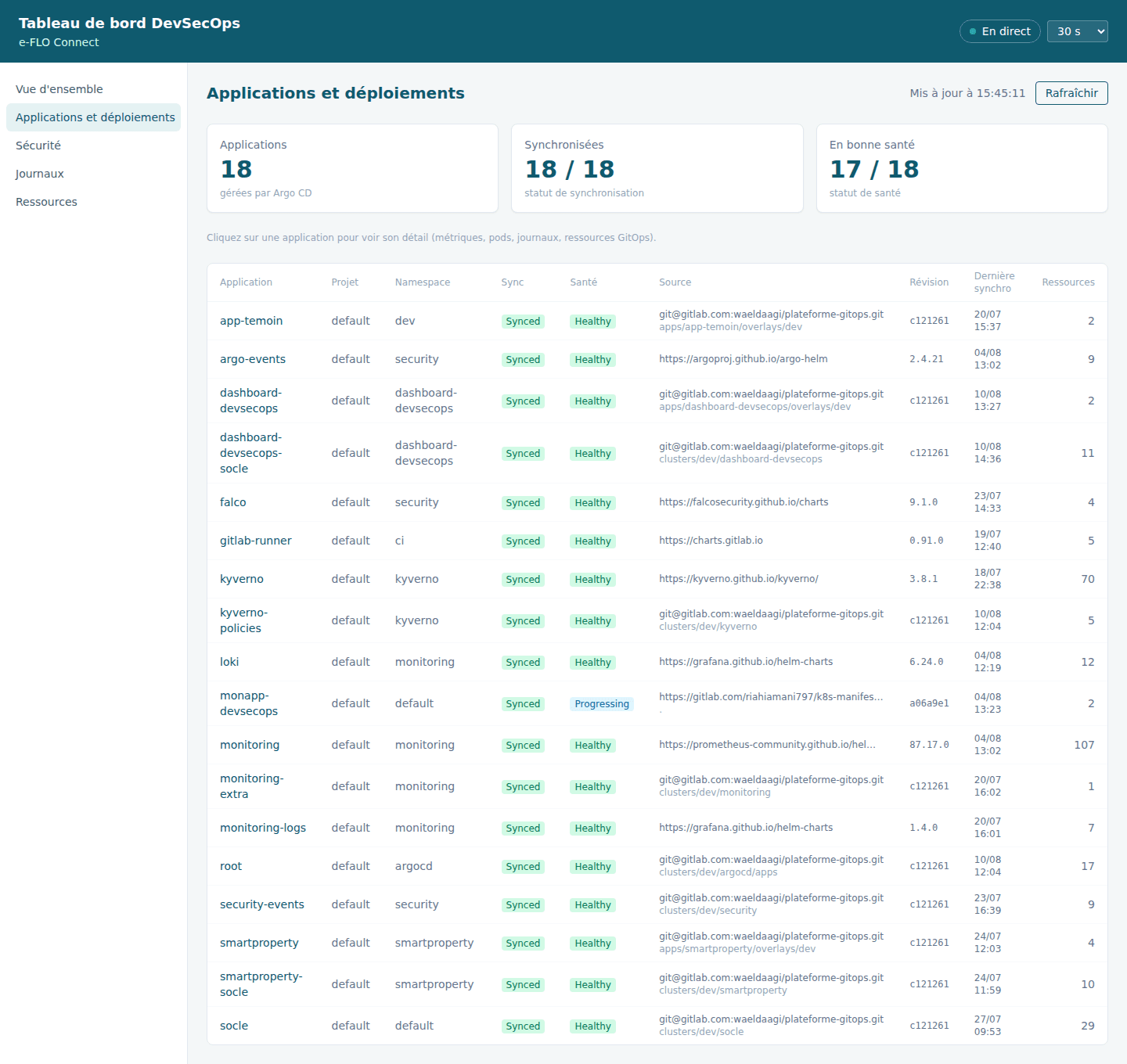Click the Tableau de bord DevSecOps title
Viewport: 1127px width, 1064px height.
point(129,23)
